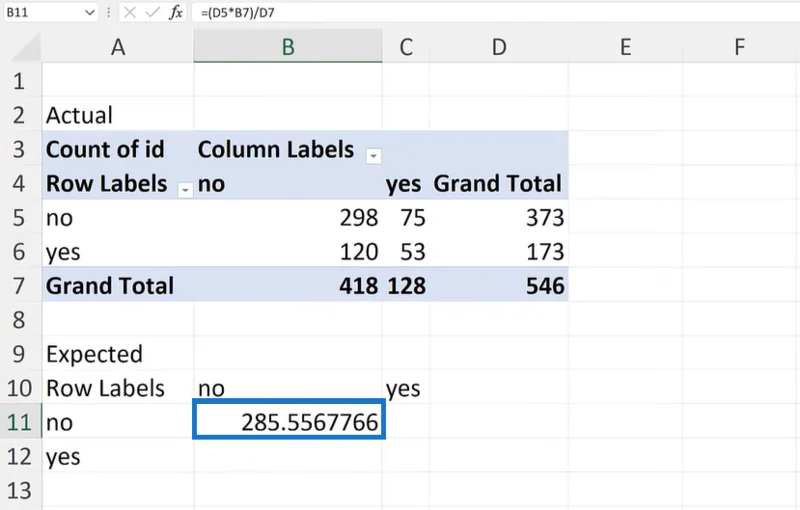
Task: Select the yes label in row 12
Action: coord(118,456)
